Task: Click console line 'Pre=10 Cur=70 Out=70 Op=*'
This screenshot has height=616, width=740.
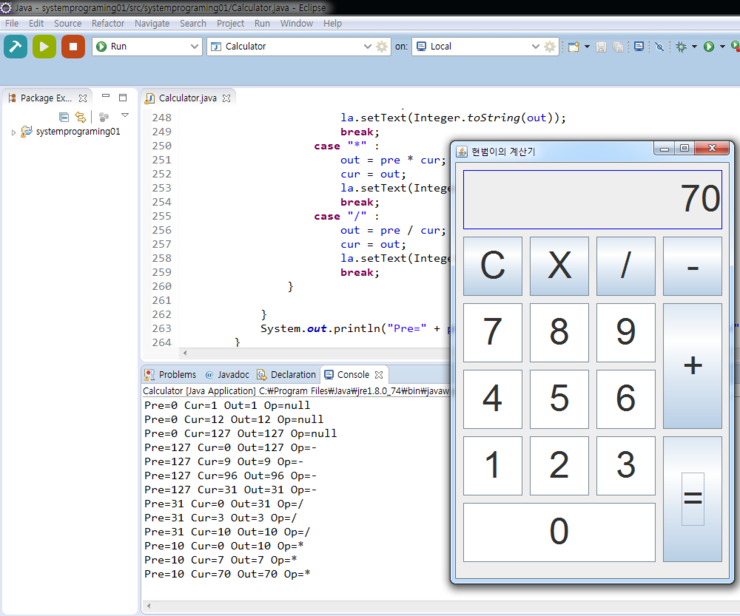Action: pyautogui.click(x=227, y=574)
